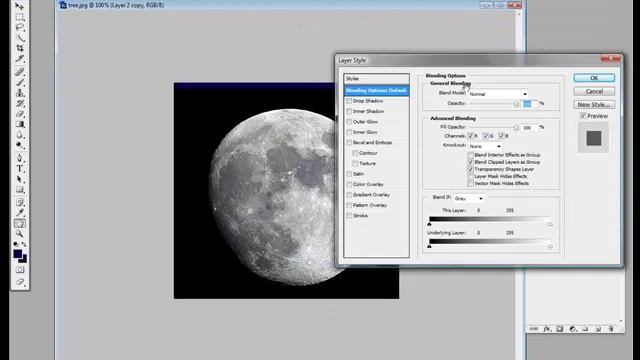Enable the Outer Glow checkbox
The width and height of the screenshot is (640, 360).
tap(349, 122)
